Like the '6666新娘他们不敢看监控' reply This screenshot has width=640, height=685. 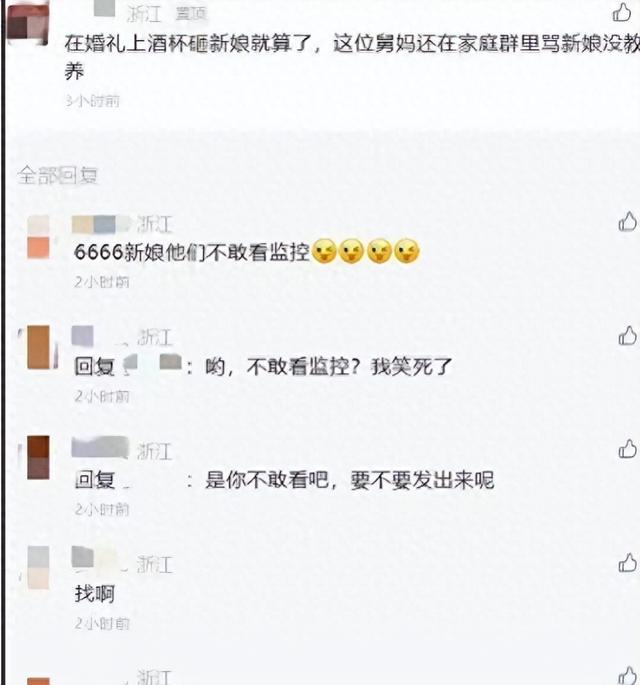[x=627, y=222]
